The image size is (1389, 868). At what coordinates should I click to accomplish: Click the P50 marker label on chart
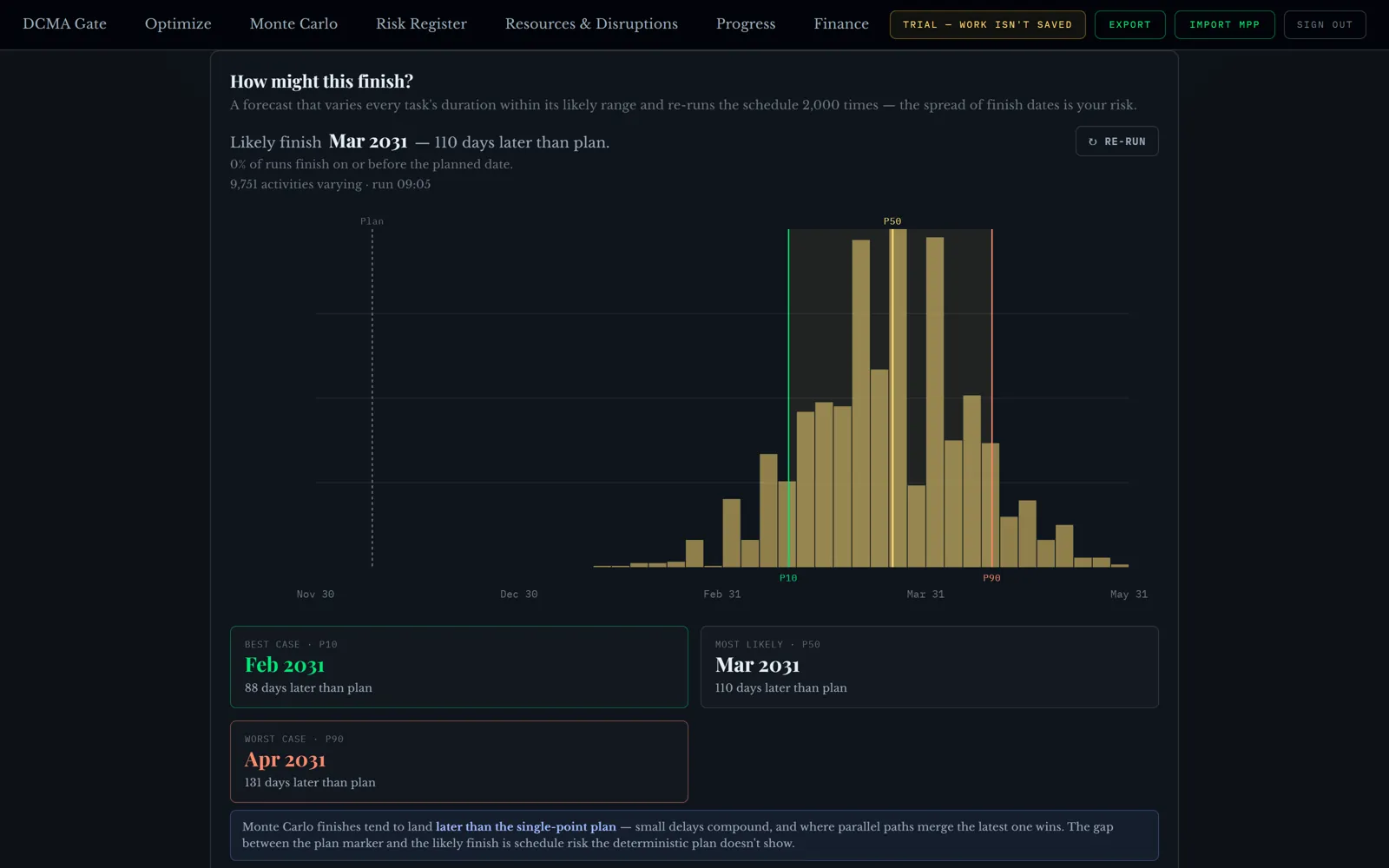tap(892, 221)
